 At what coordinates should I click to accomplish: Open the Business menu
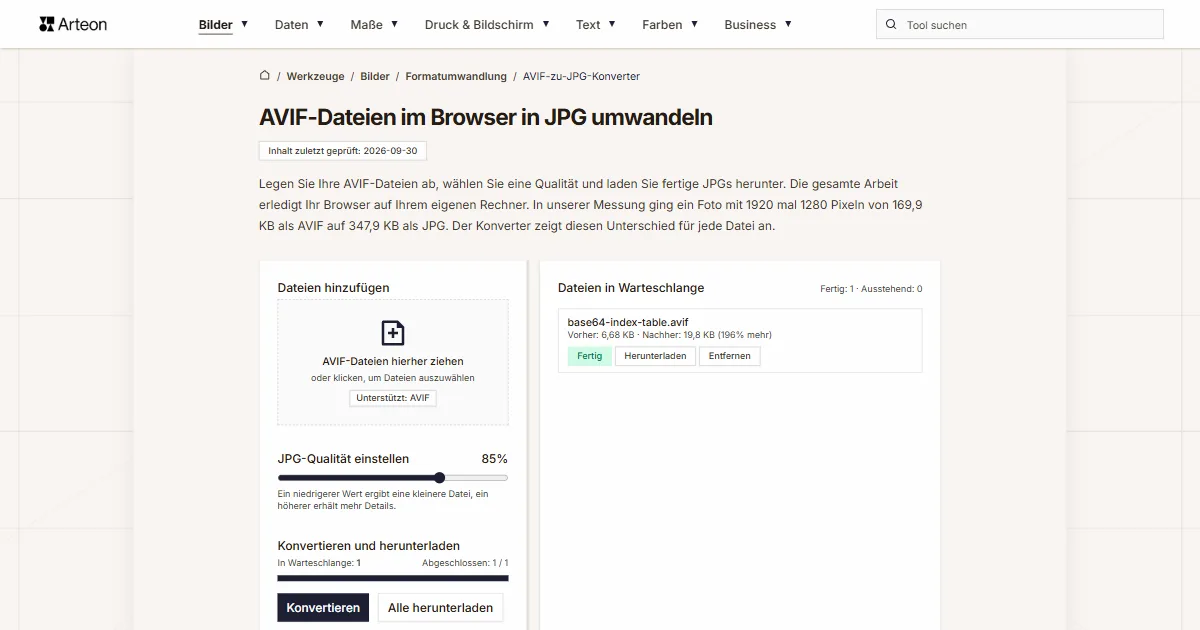tap(758, 24)
